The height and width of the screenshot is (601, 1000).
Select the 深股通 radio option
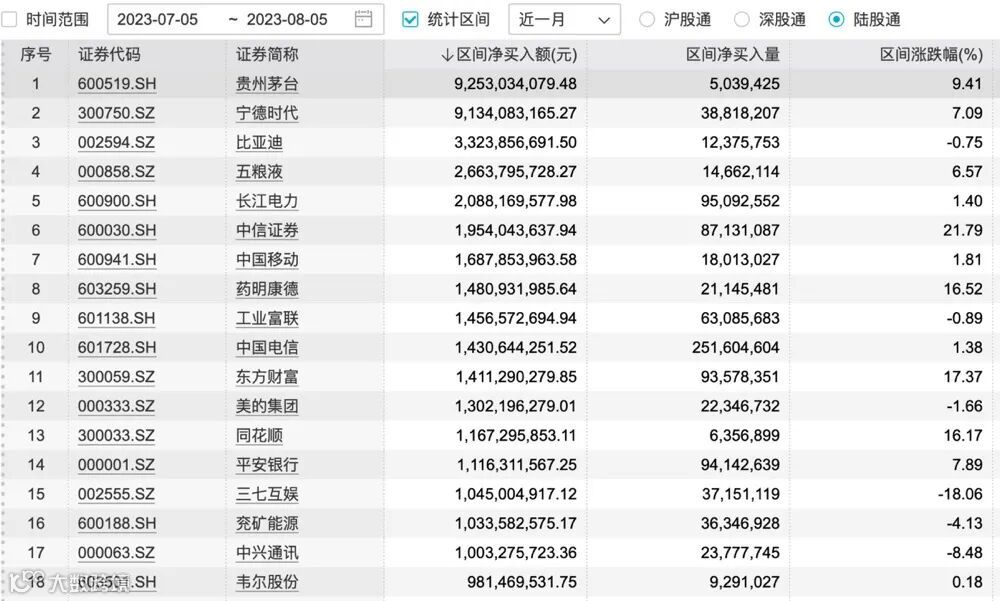(742, 20)
